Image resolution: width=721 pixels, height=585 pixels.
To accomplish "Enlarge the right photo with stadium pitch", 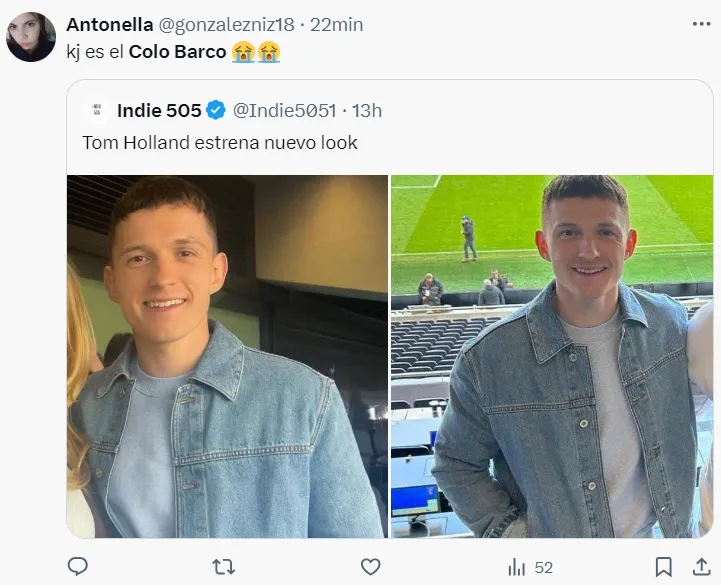I will [x=551, y=356].
